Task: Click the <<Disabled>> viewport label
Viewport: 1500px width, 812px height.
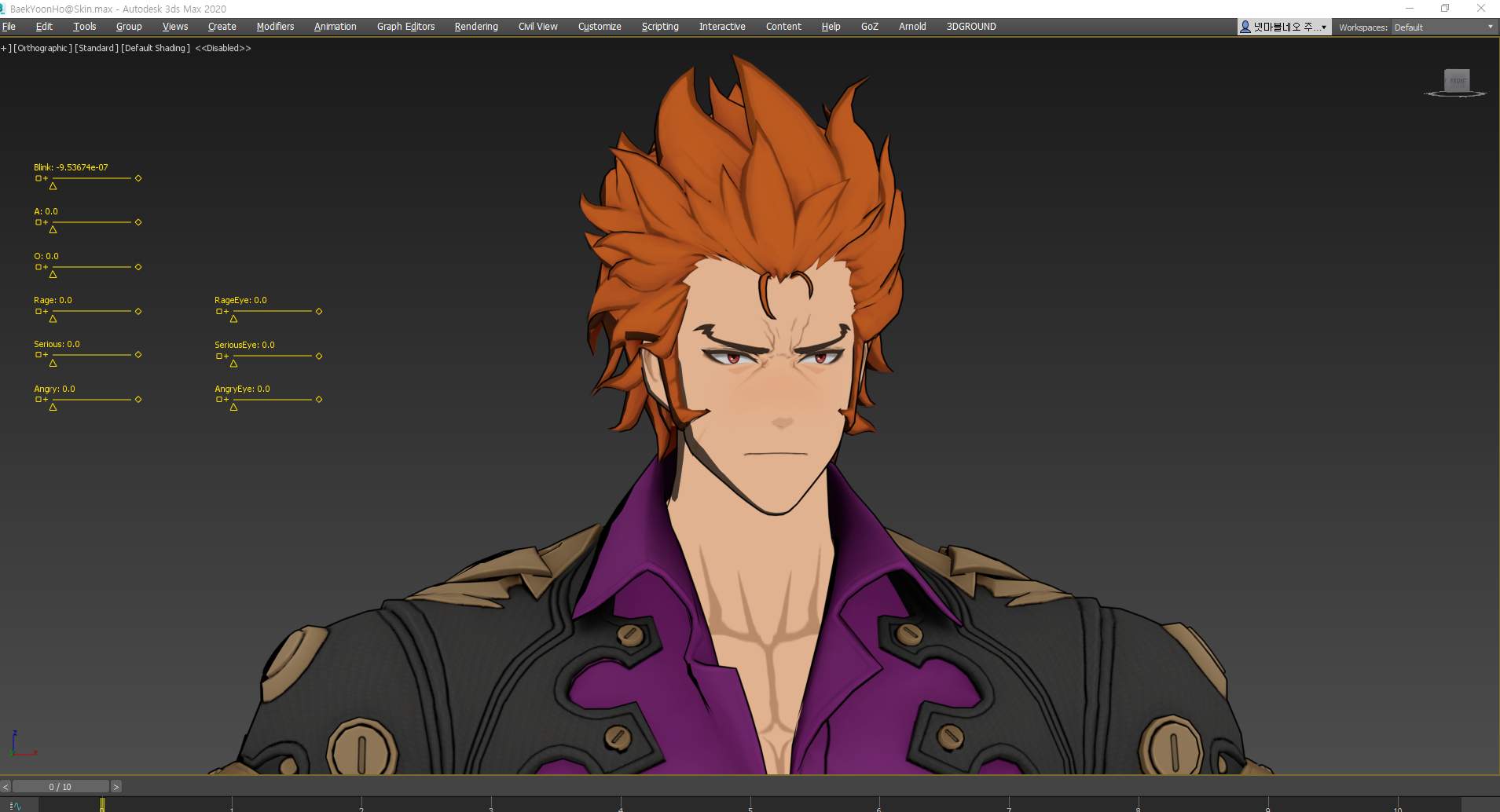Action: (x=223, y=49)
